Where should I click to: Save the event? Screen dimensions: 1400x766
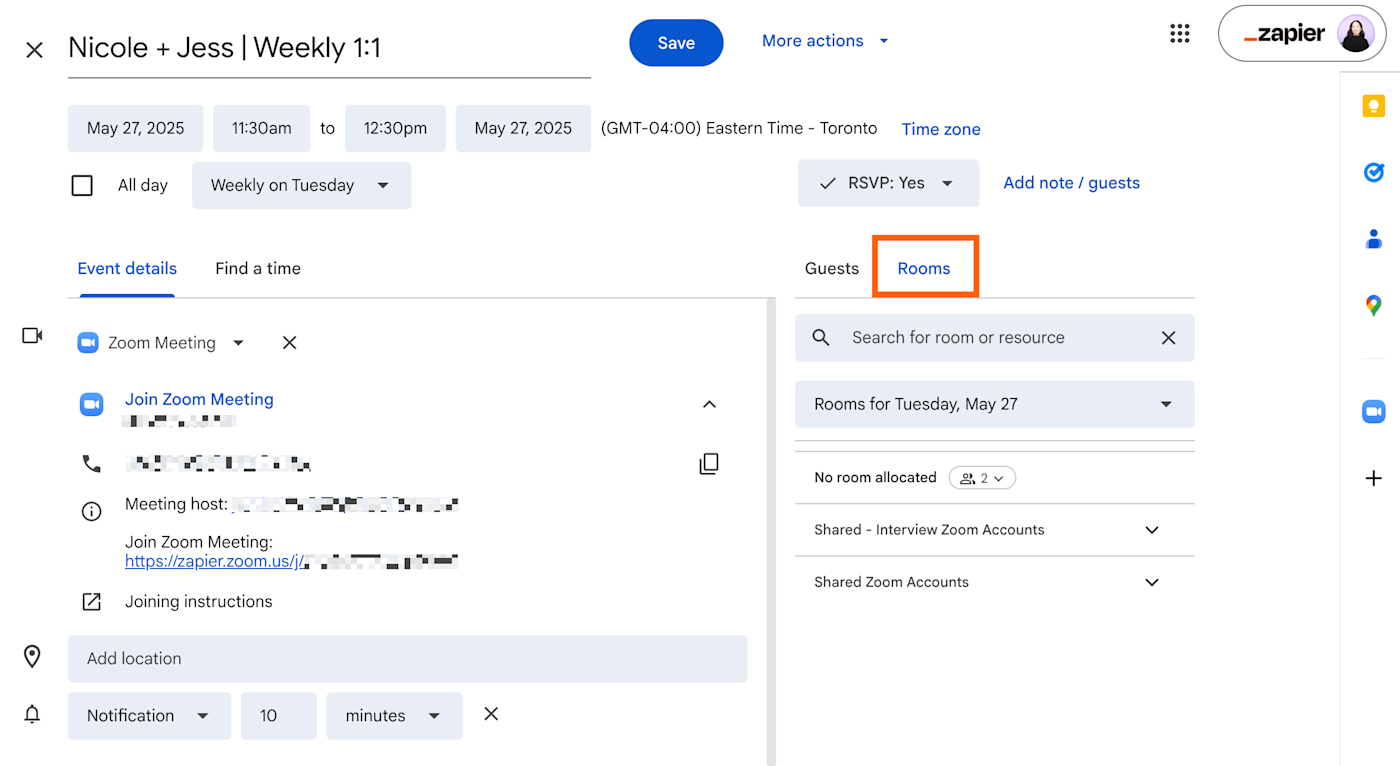(x=676, y=43)
